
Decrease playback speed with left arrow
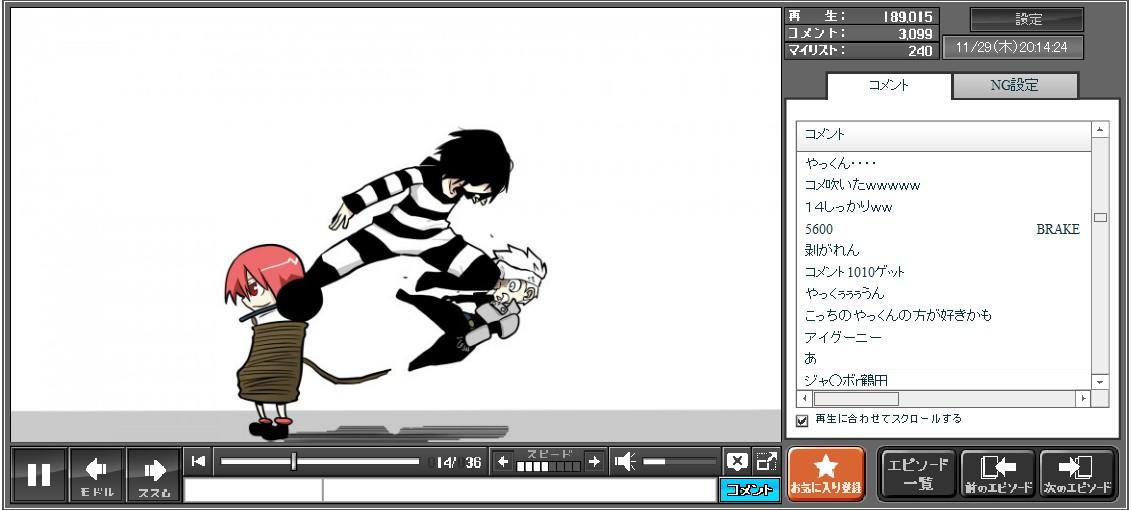point(503,461)
